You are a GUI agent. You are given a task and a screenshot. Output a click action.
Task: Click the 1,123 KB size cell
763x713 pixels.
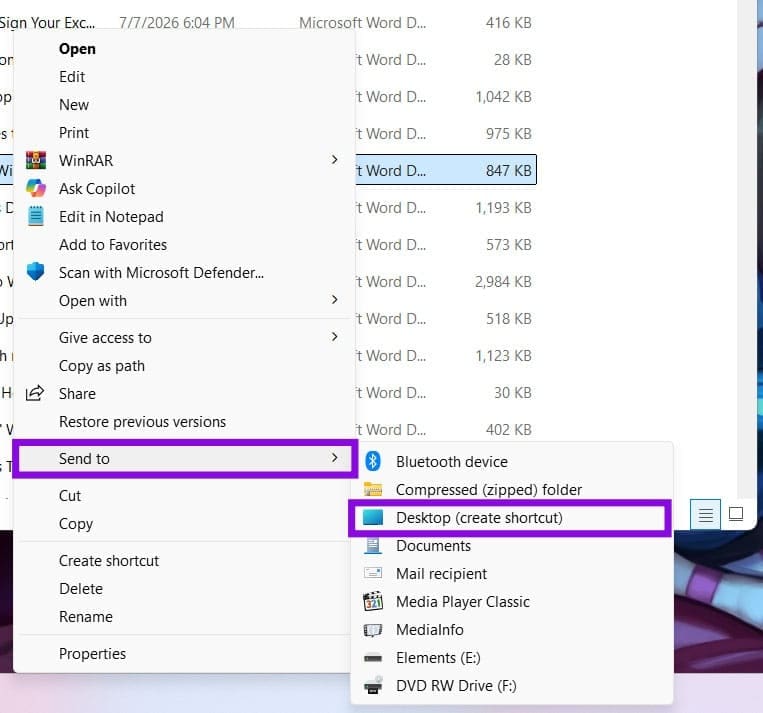(503, 356)
